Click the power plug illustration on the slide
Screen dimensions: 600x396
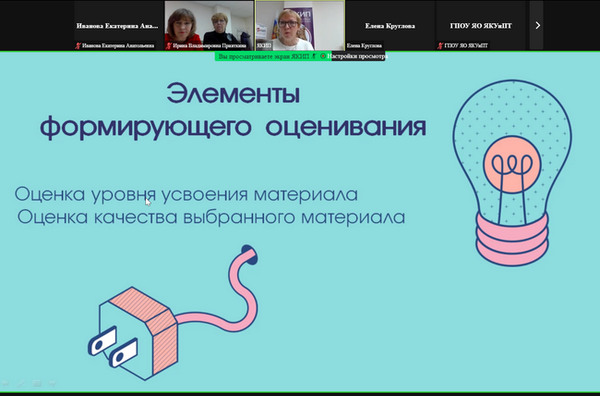point(173,313)
